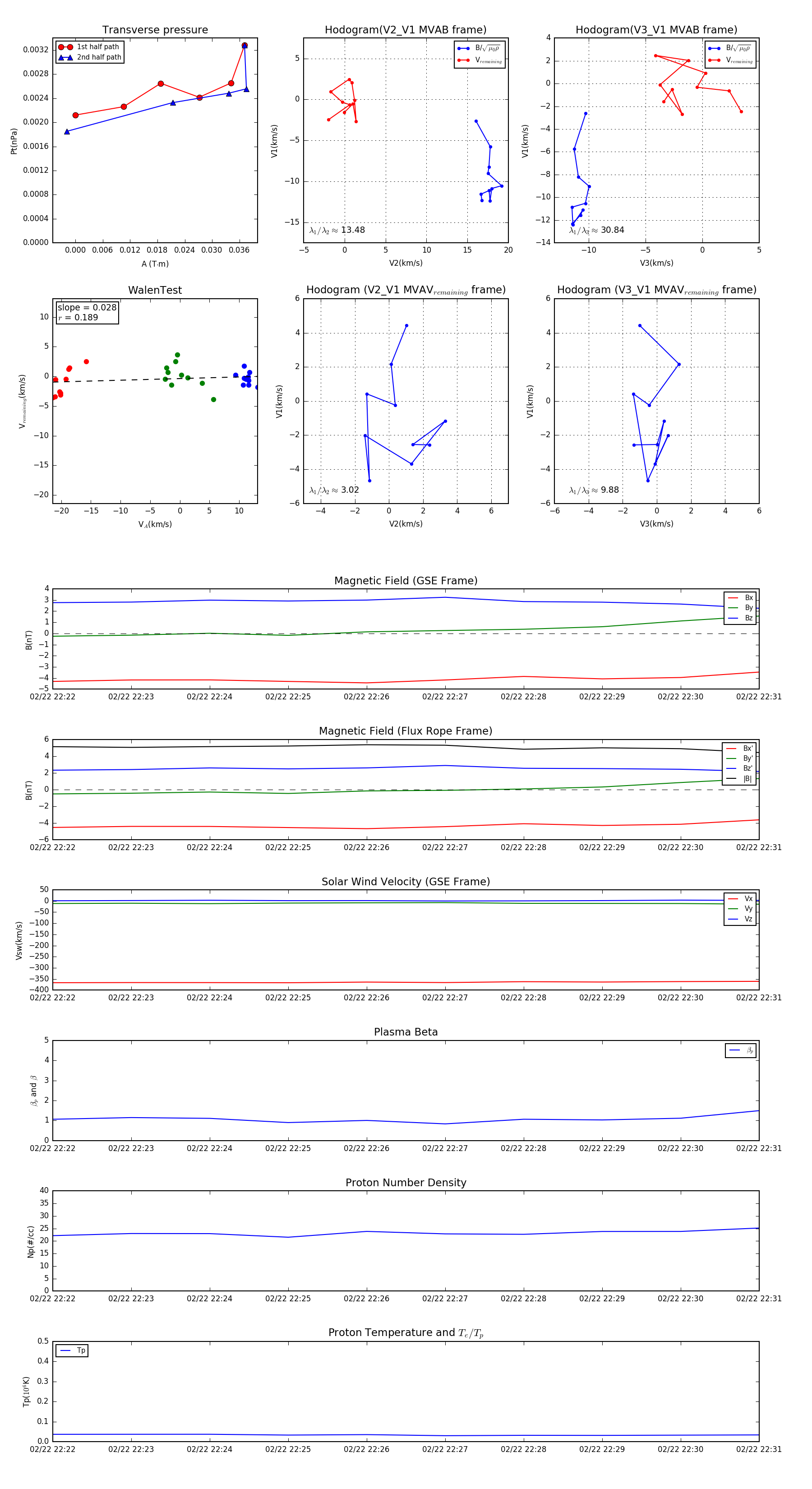Click the green Vy line sample in Solar Wind legend
The height and width of the screenshot is (1489, 812).
(x=733, y=909)
